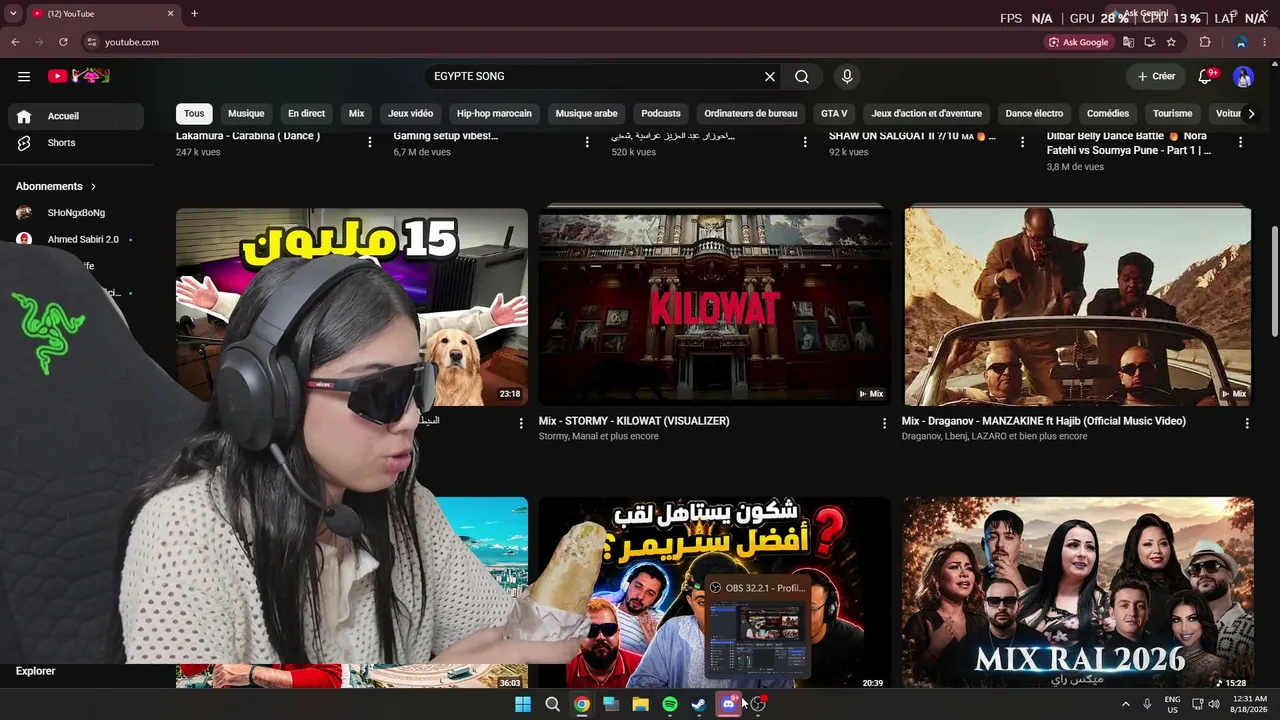Select the Hip-hop marocain filter chip
The image size is (1280, 720).
(x=494, y=114)
